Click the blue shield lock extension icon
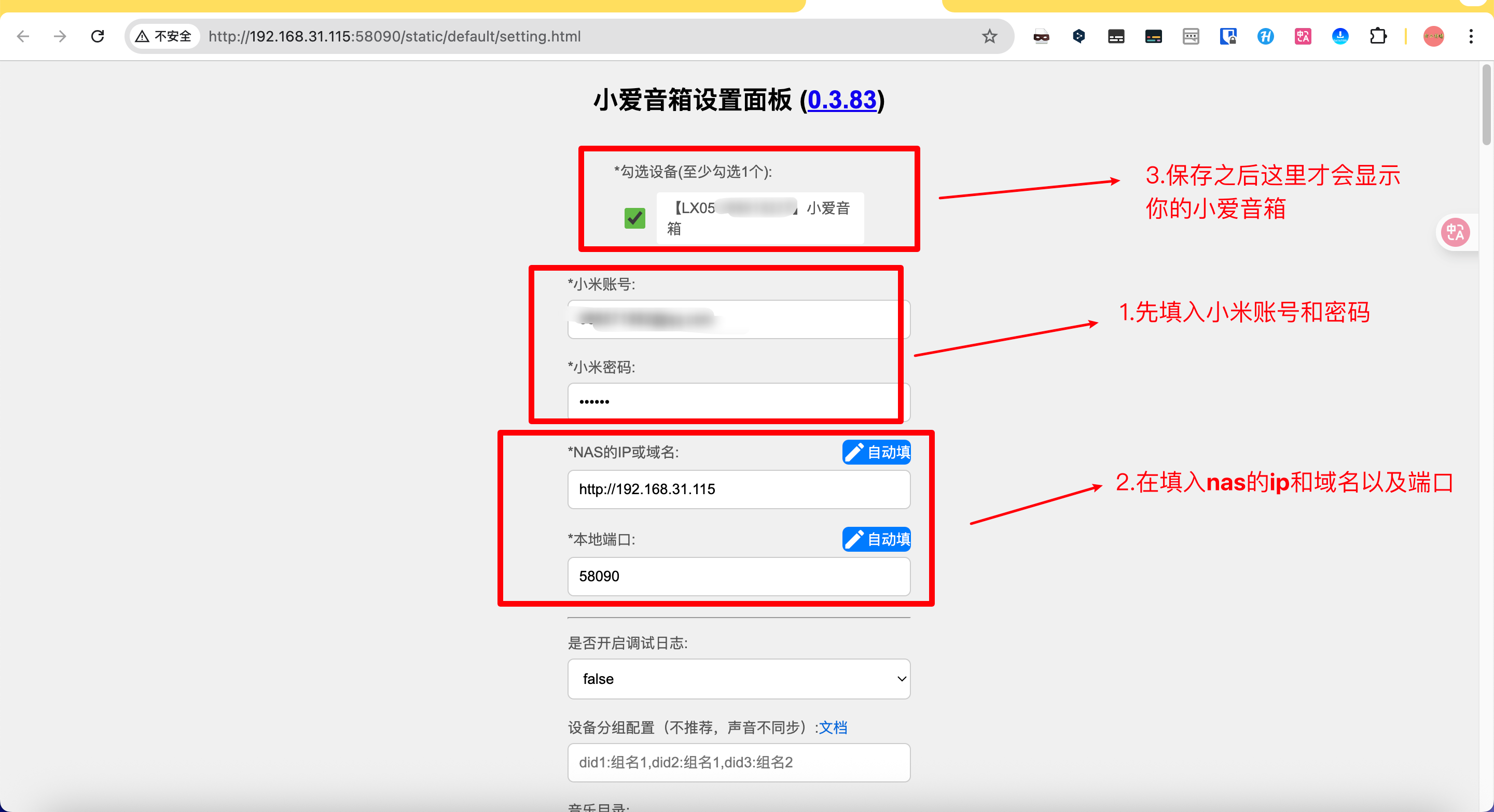This screenshot has width=1494, height=812. [1228, 36]
